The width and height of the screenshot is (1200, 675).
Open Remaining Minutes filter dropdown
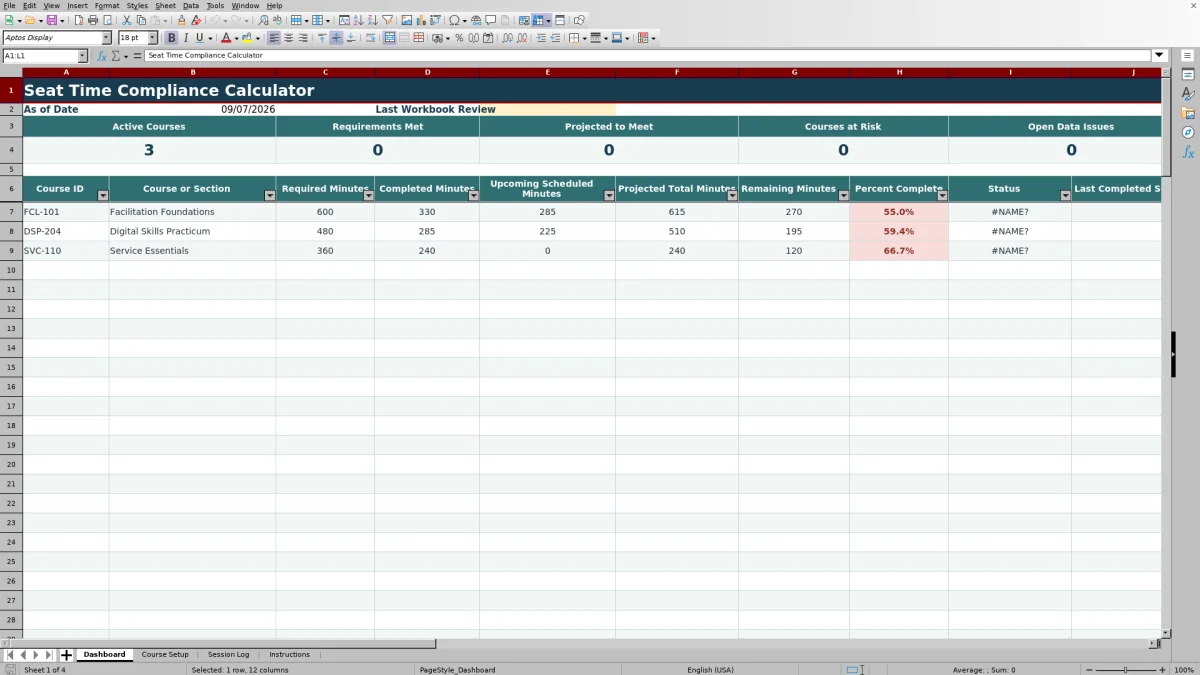pos(843,196)
